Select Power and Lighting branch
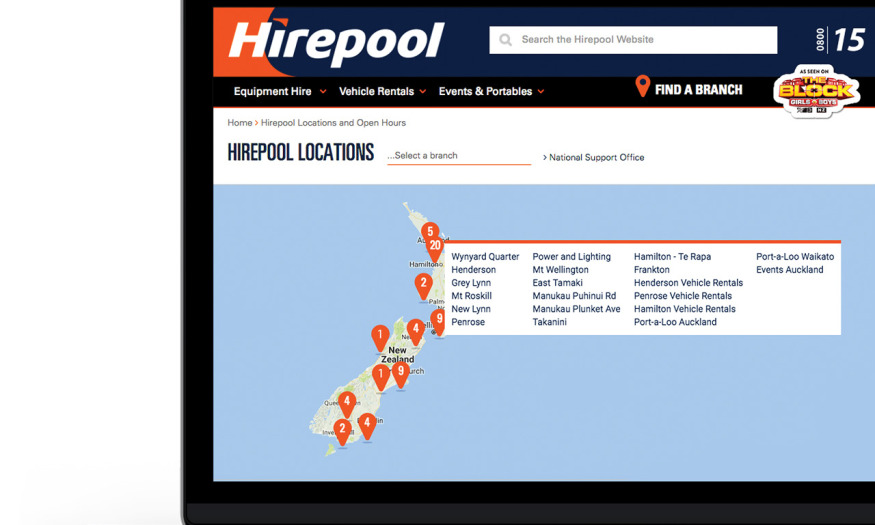Image resolution: width=875 pixels, height=525 pixels. (571, 257)
